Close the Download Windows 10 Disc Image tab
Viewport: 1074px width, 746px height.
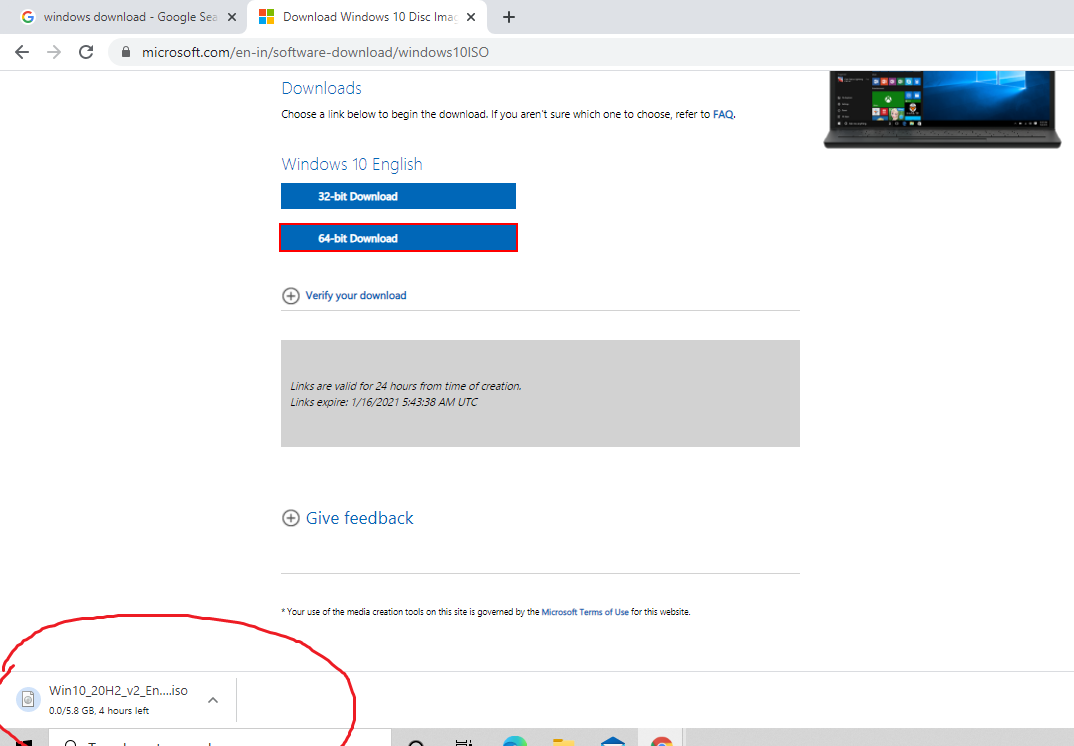[471, 17]
